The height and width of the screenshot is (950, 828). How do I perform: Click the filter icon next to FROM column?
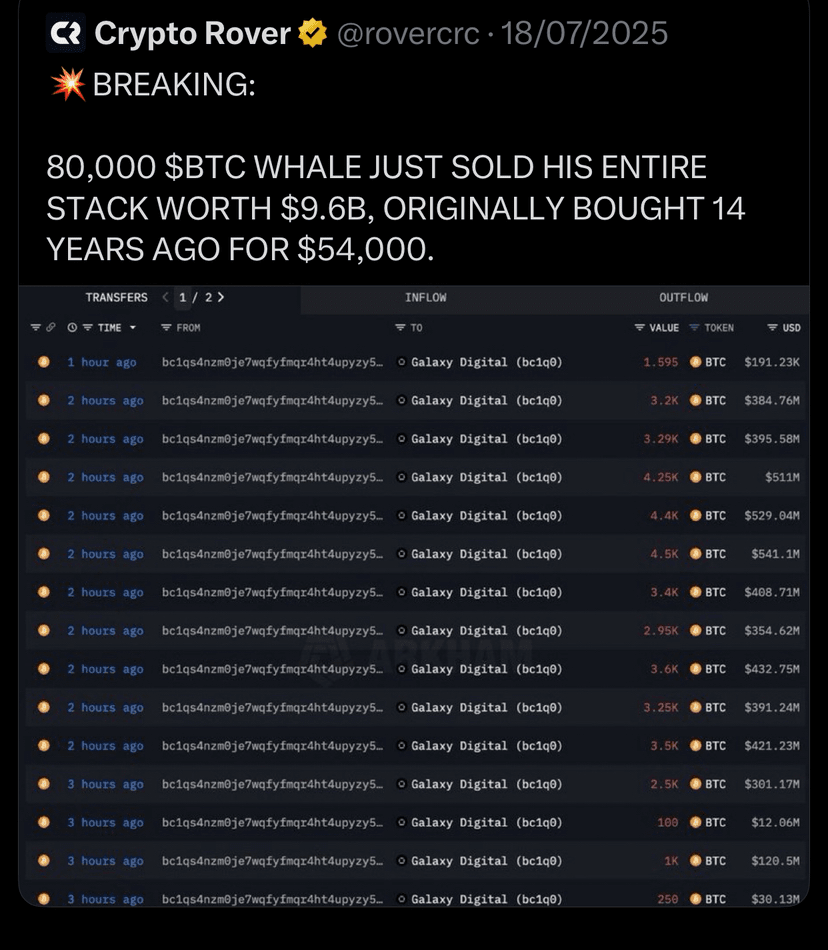(166, 328)
